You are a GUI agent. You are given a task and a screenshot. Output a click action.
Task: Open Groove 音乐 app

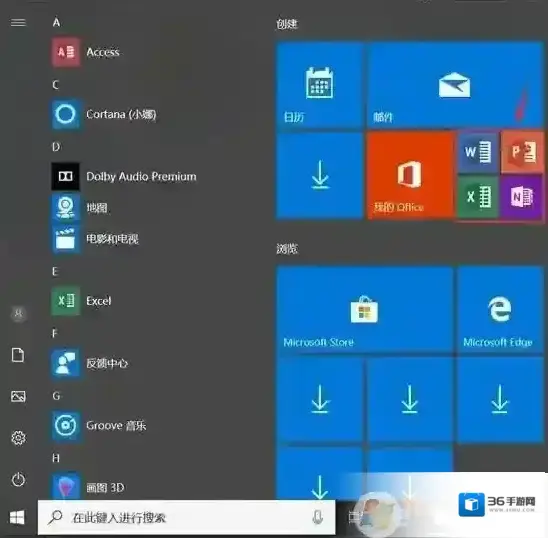point(99,425)
